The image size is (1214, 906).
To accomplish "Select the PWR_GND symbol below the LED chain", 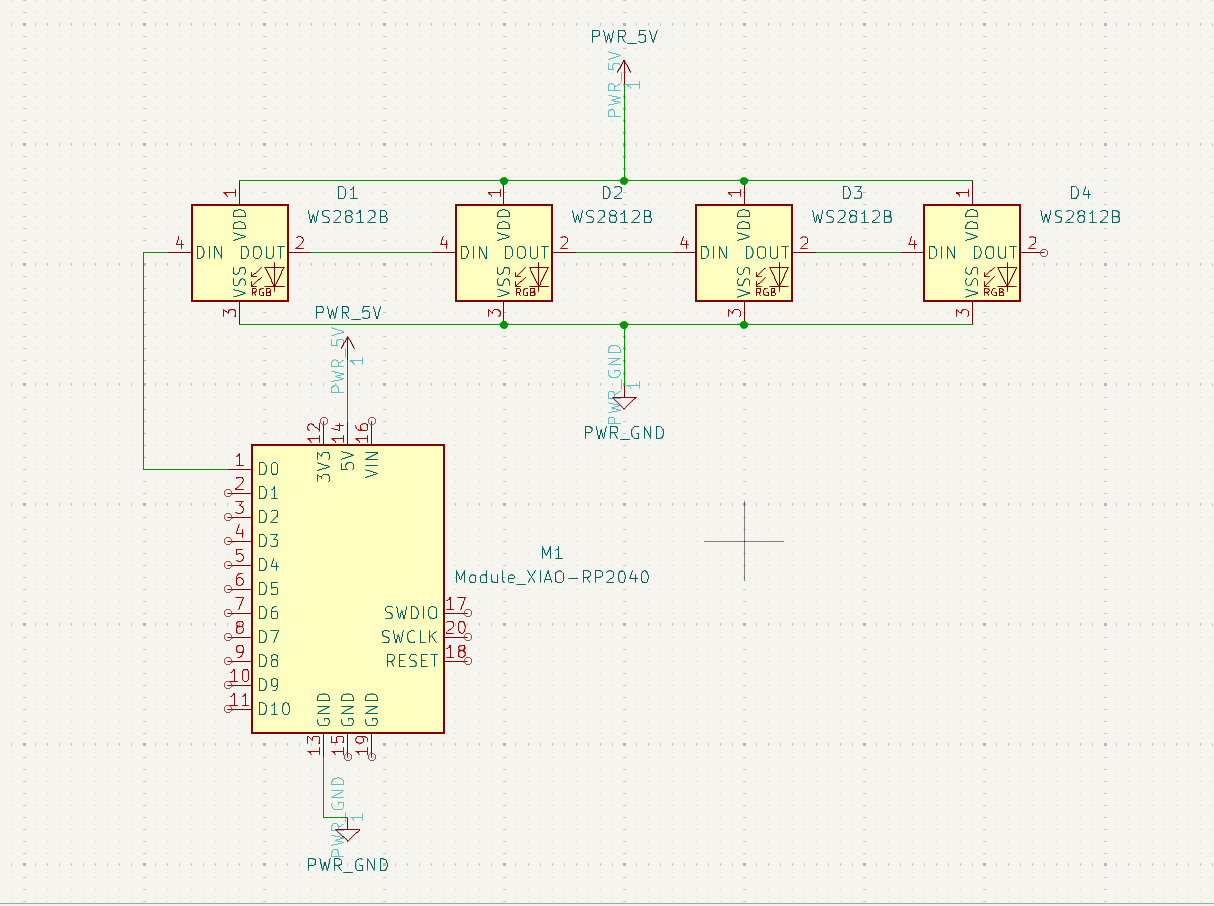I will tap(624, 400).
